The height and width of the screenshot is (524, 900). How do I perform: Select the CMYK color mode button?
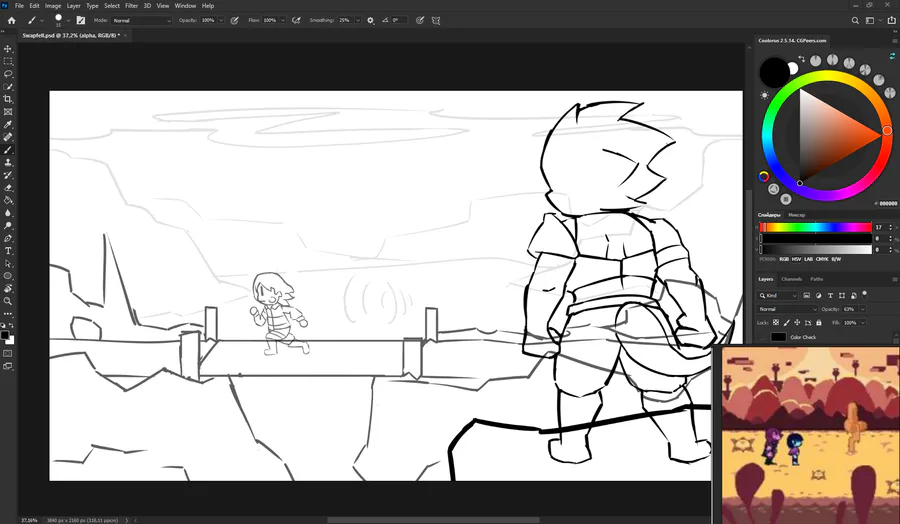coord(822,259)
